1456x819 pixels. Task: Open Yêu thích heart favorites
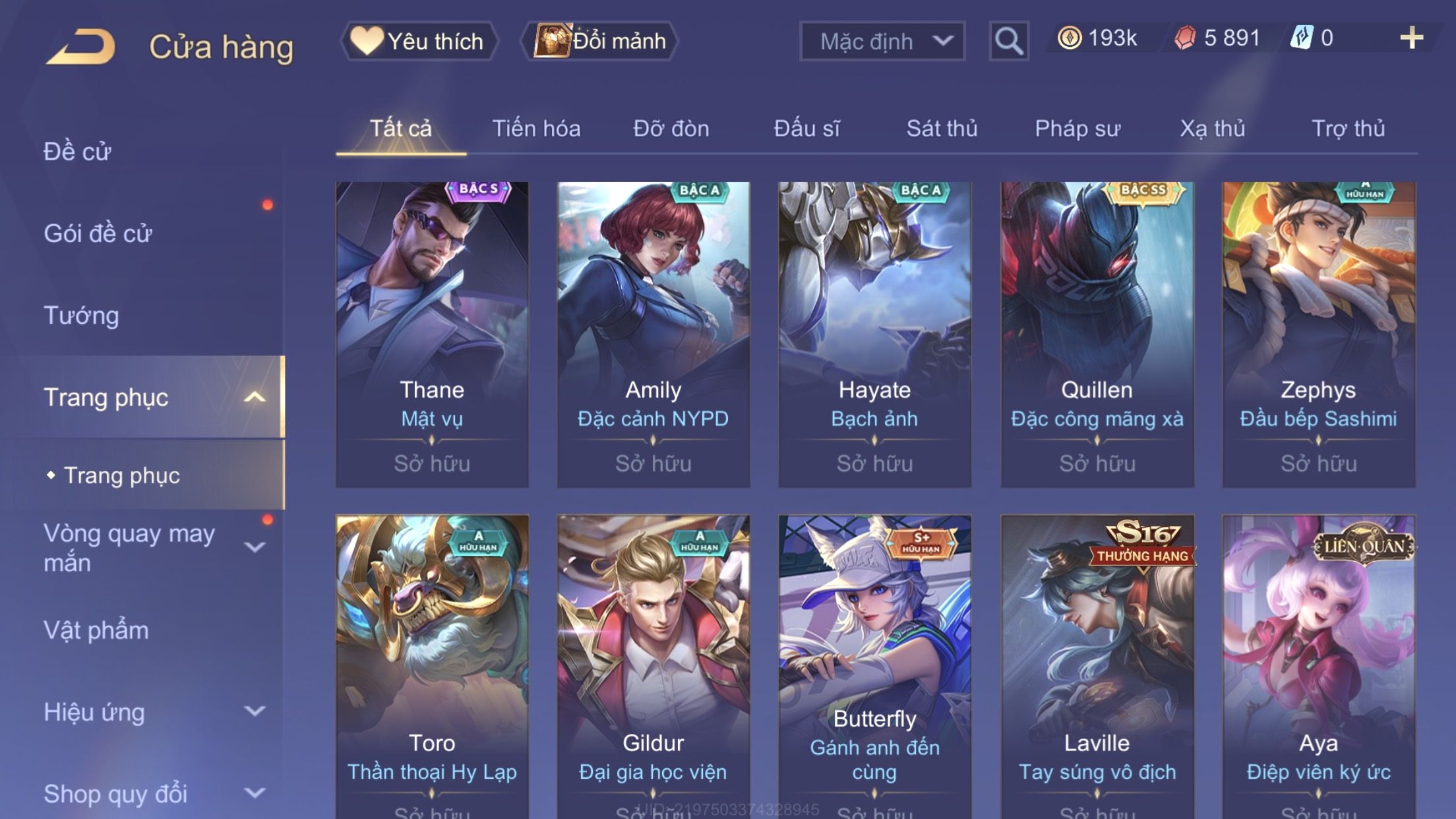click(418, 41)
